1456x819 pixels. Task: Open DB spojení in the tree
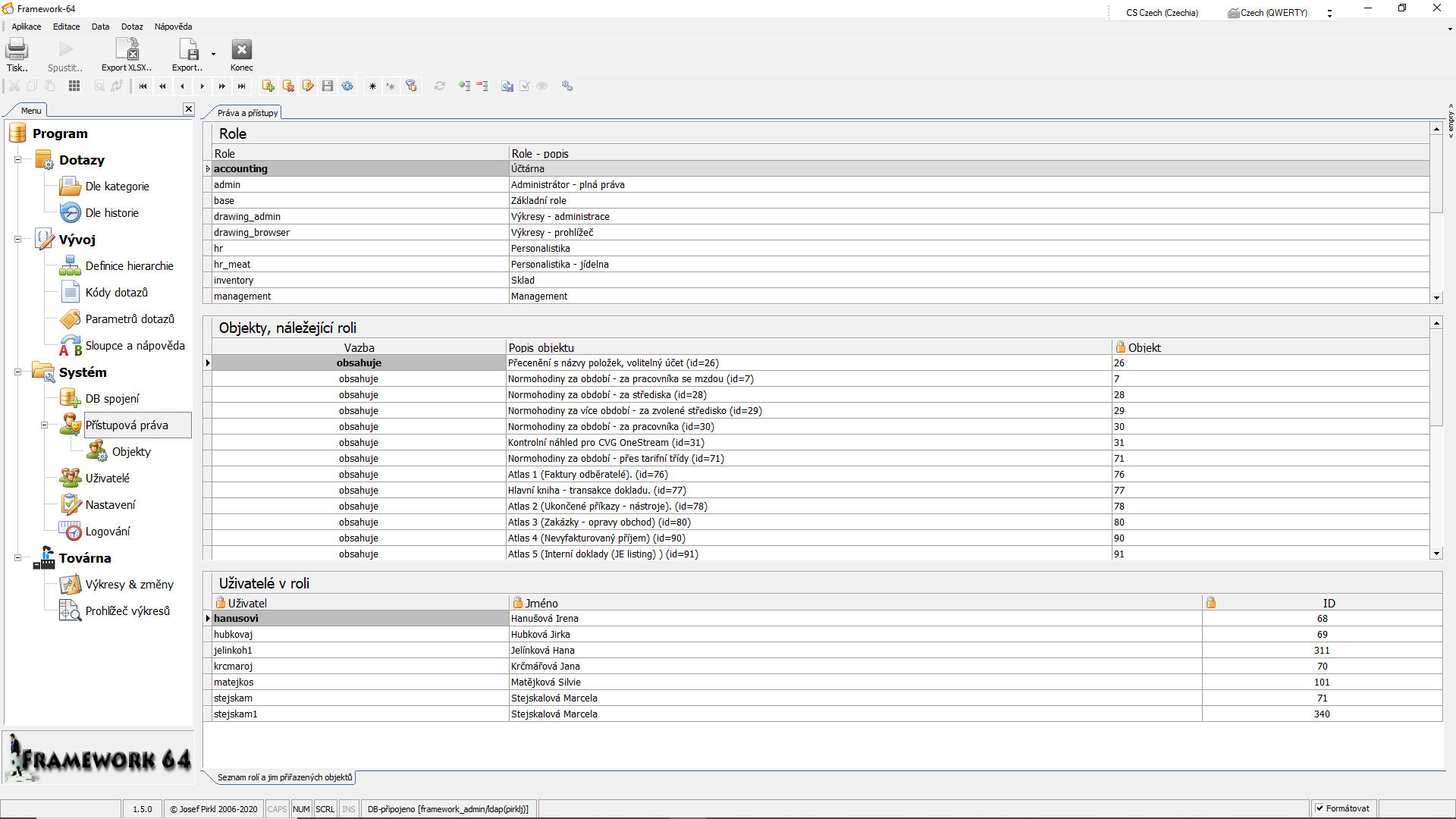tap(112, 399)
